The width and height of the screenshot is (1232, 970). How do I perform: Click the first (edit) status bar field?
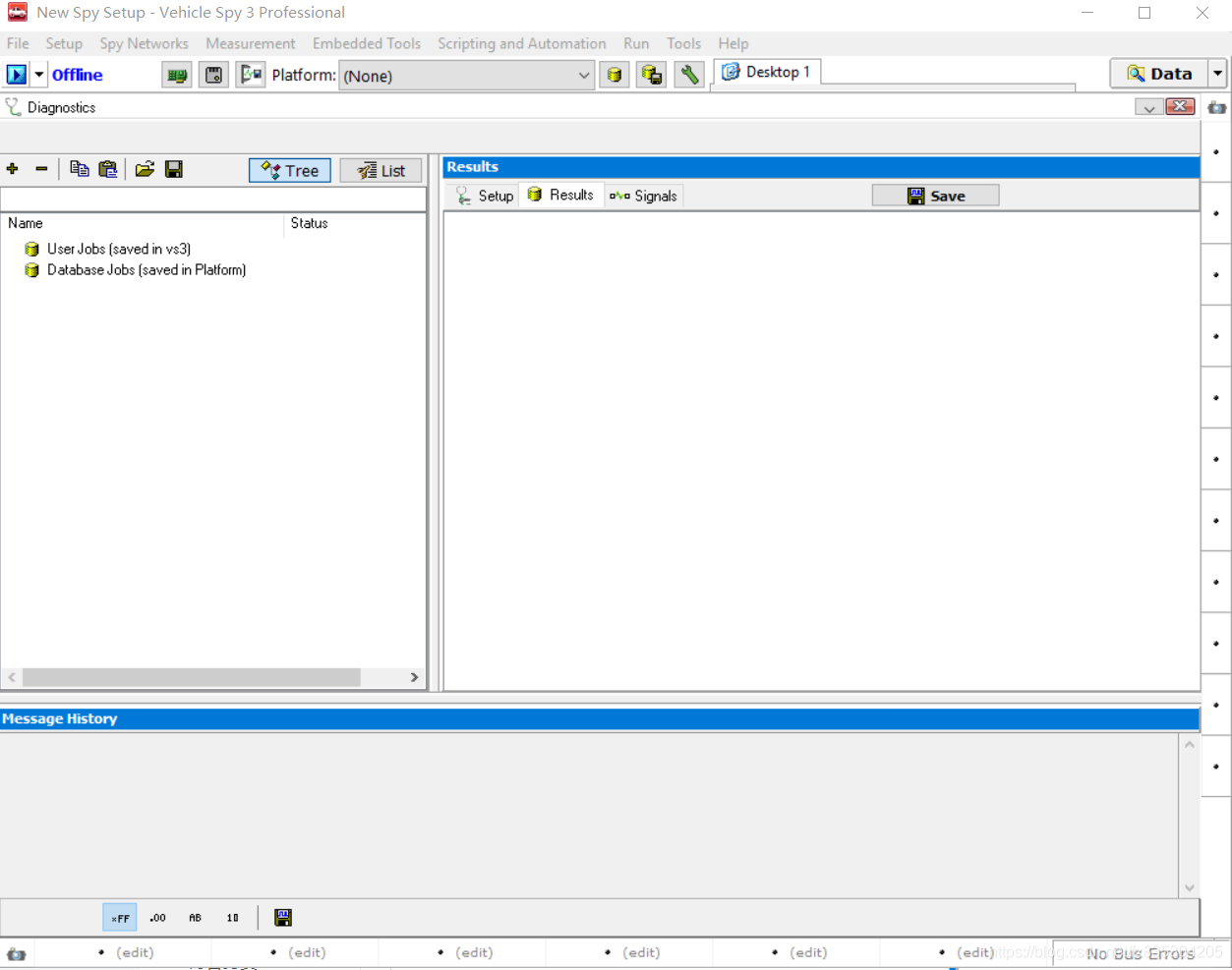pos(135,952)
